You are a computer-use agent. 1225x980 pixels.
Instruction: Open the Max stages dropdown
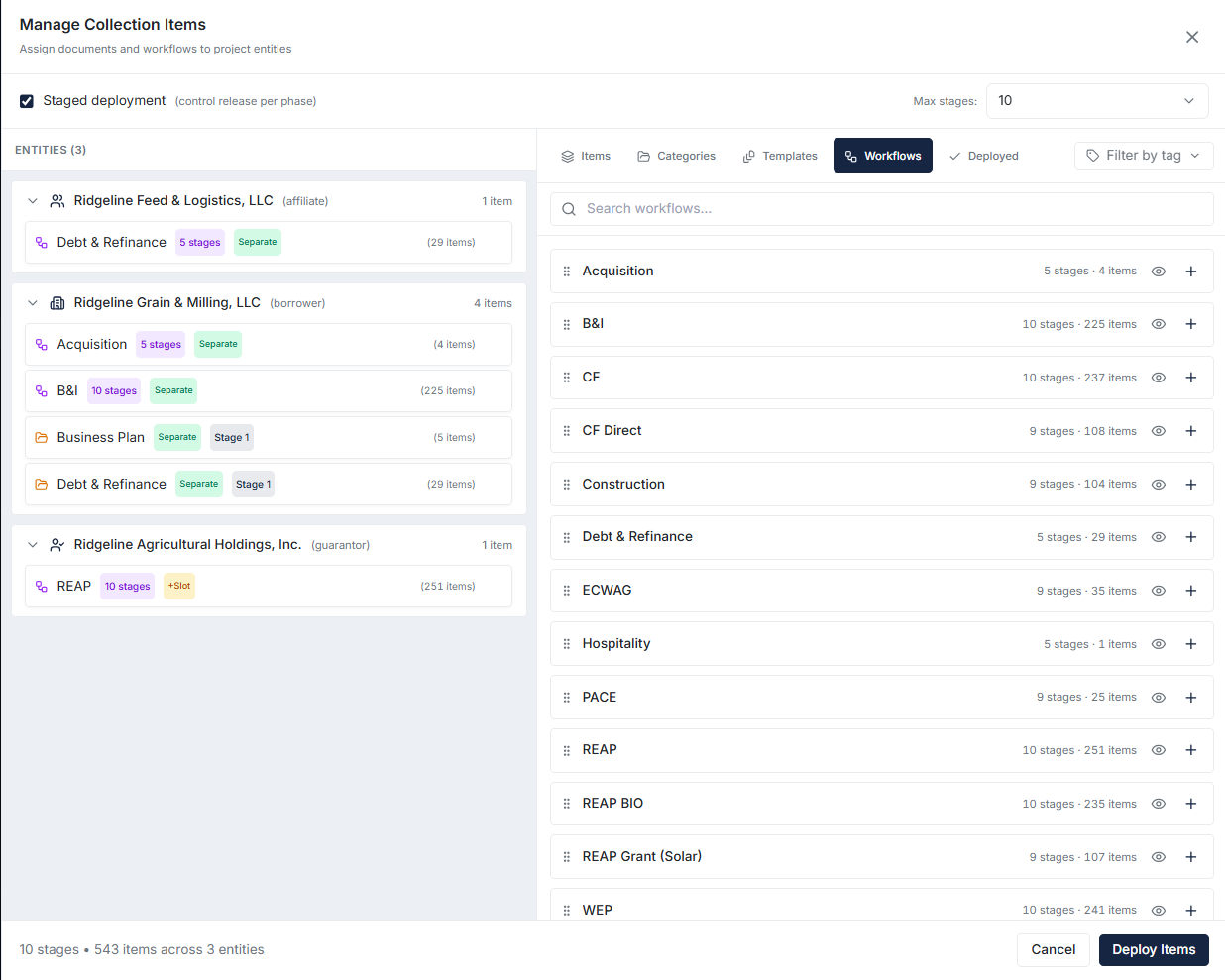click(x=1097, y=100)
